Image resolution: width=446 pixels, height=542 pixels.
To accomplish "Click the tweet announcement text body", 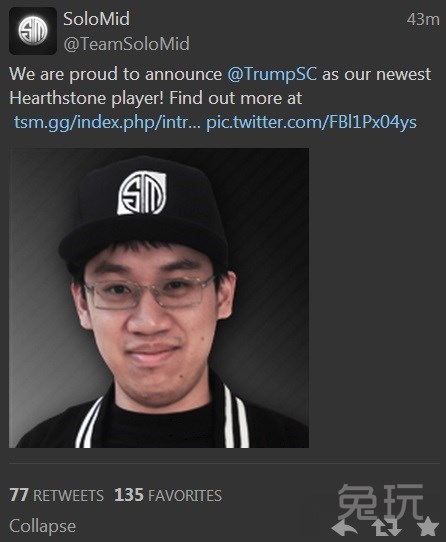I will click(220, 98).
